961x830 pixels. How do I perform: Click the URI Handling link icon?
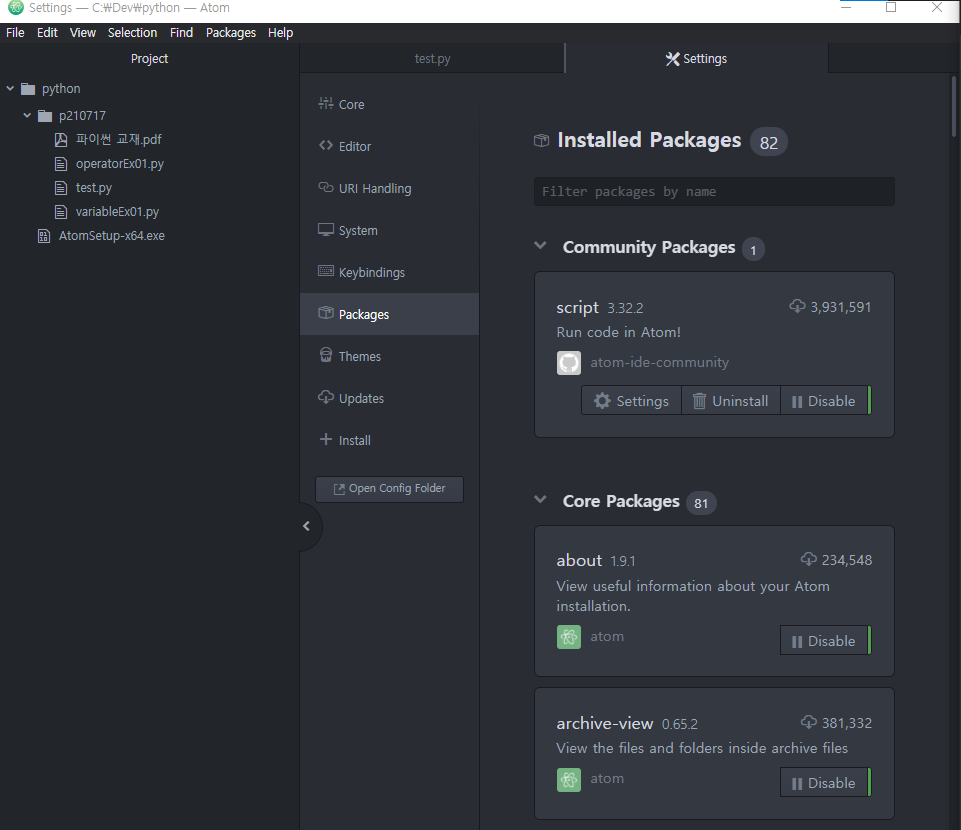[x=325, y=188]
